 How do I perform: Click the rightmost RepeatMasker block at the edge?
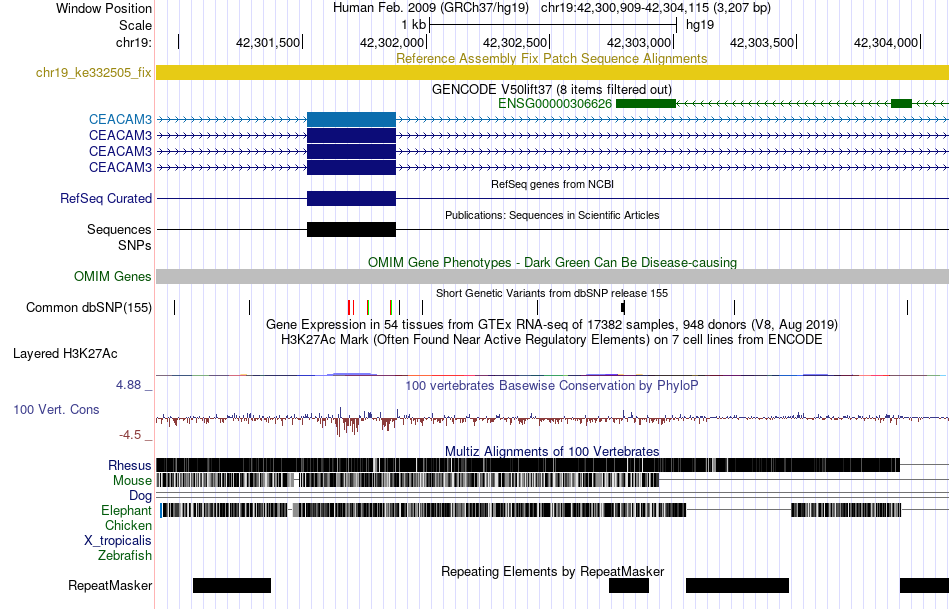tap(924, 585)
